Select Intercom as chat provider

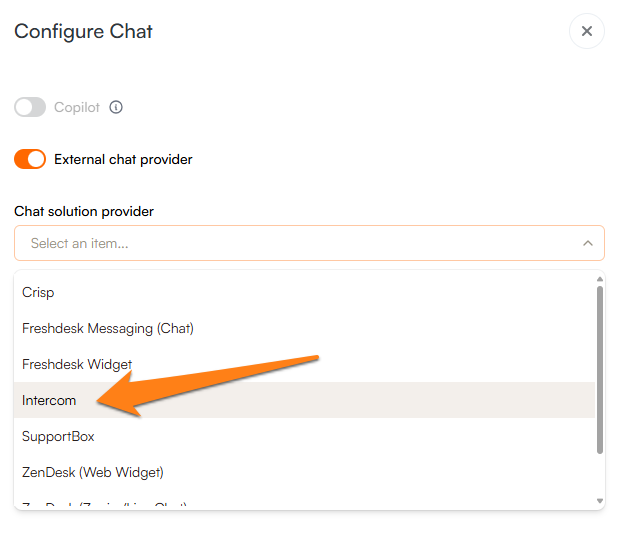pyautogui.click(x=49, y=400)
